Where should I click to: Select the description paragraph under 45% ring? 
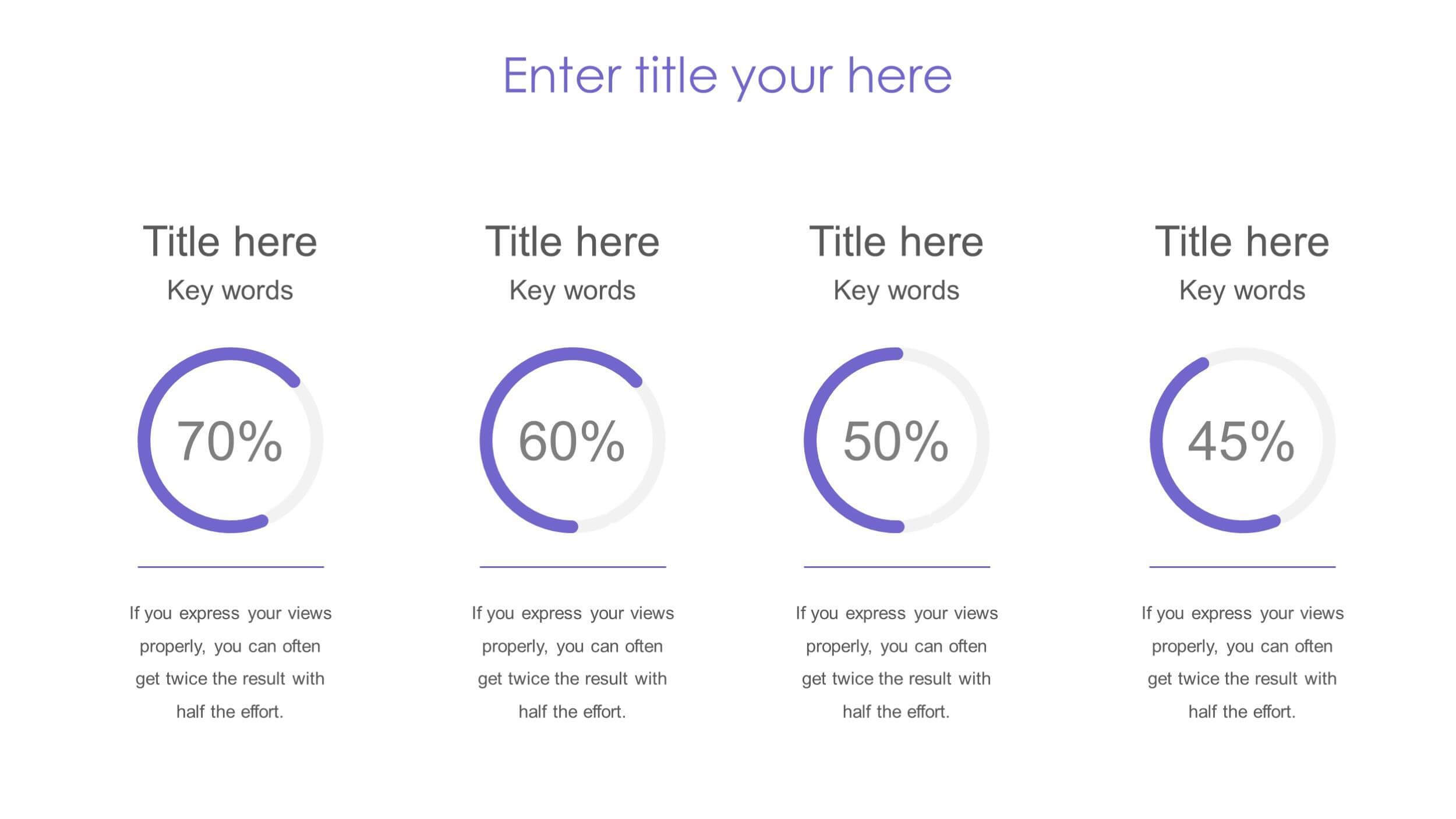click(x=1242, y=662)
